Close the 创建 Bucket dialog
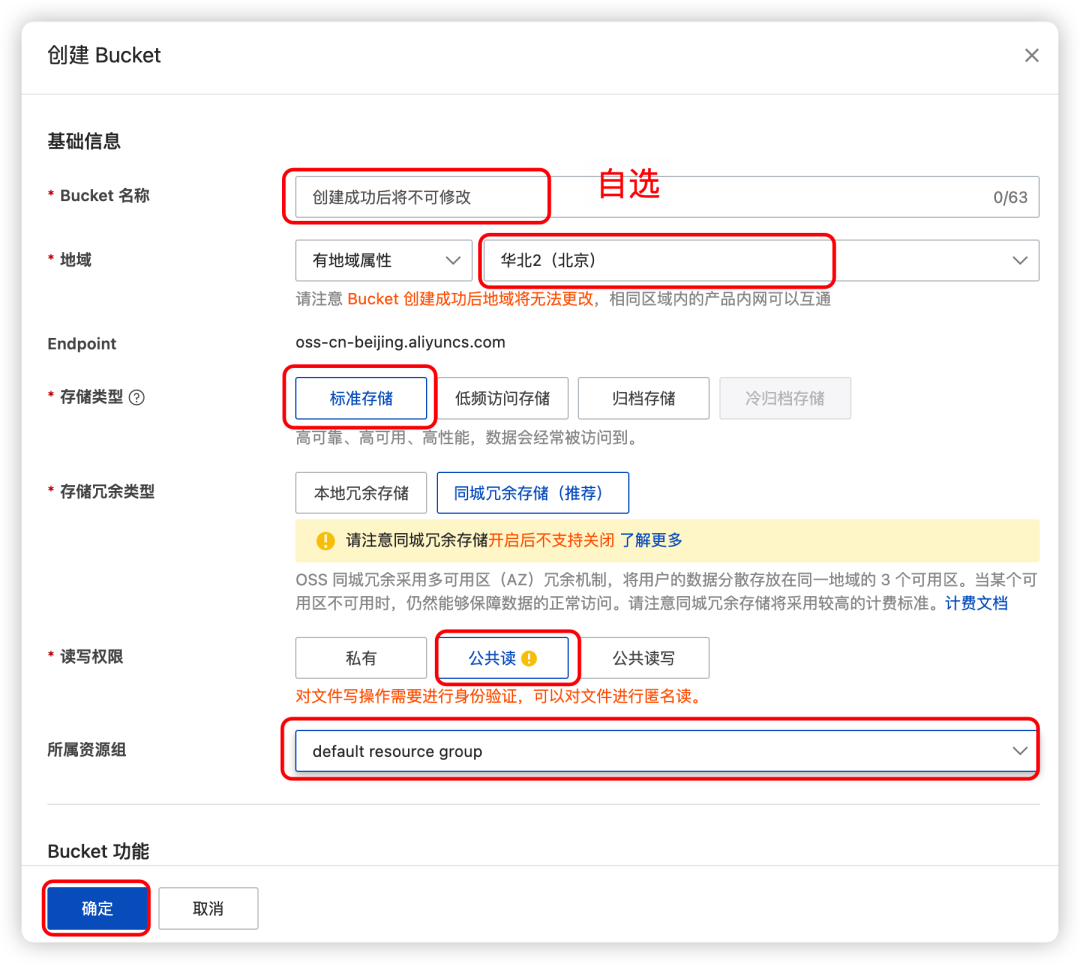The width and height of the screenshot is (1080, 964). coord(1031,55)
